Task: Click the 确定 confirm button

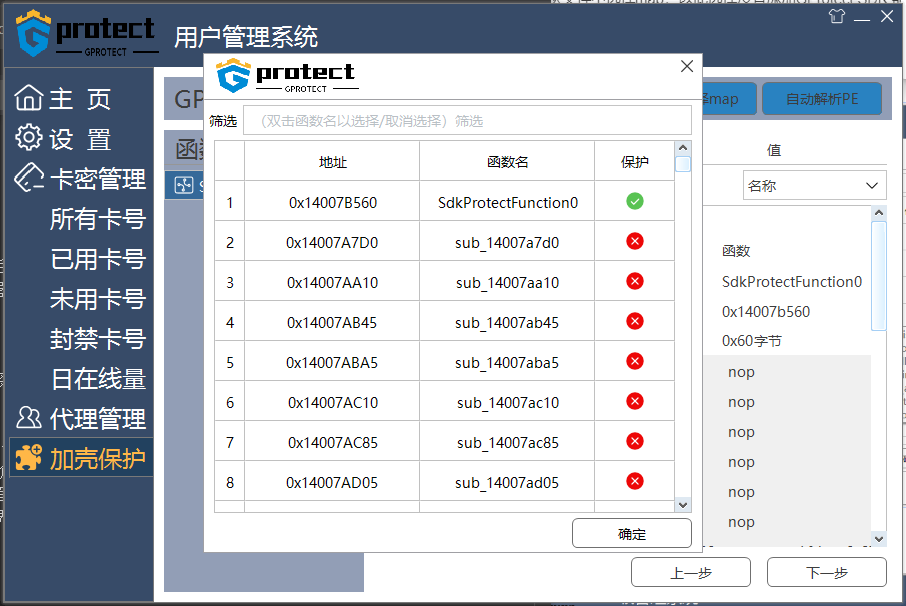Action: tap(632, 533)
